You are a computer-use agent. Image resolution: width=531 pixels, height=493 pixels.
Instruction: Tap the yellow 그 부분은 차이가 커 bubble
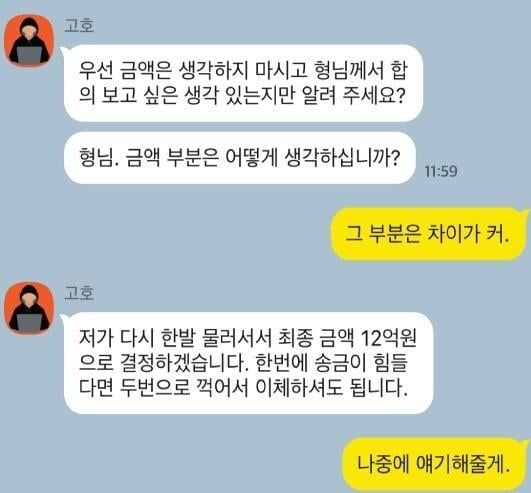(x=428, y=234)
